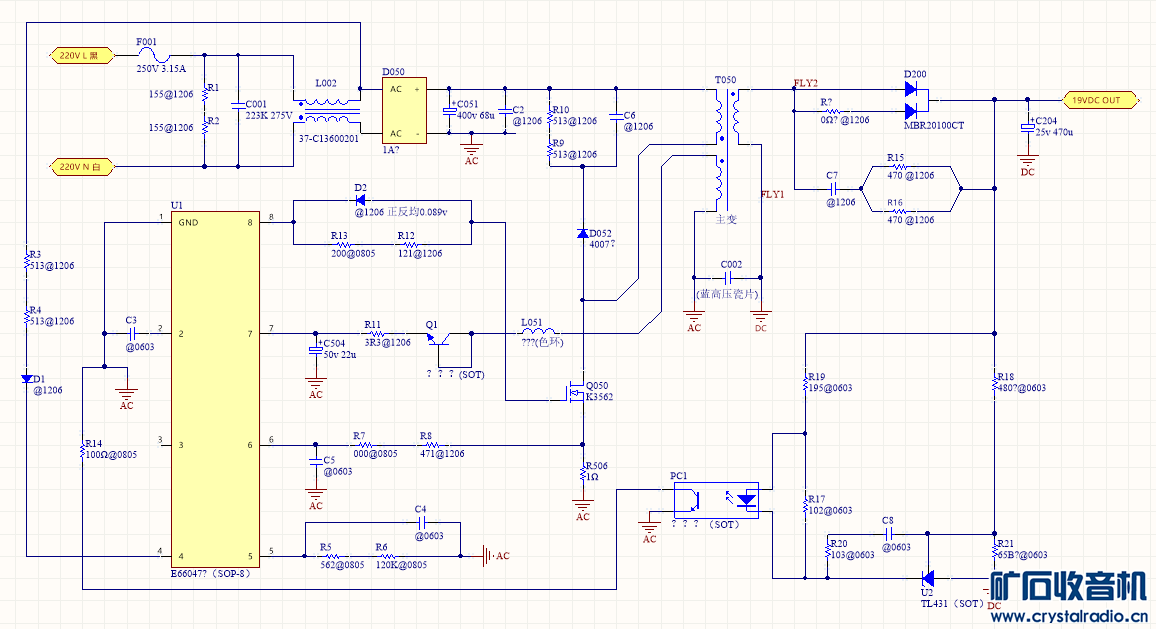Select the D050 bridge rectifier block

(x=404, y=111)
